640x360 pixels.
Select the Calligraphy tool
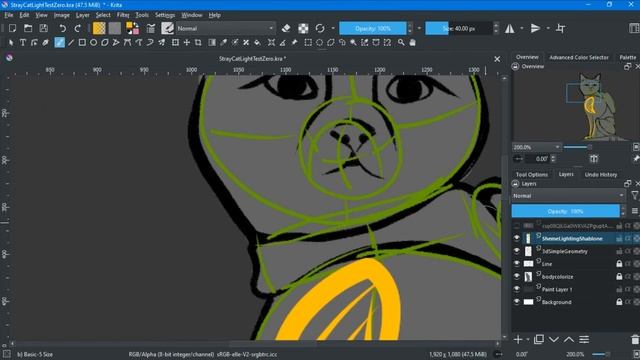click(46, 42)
